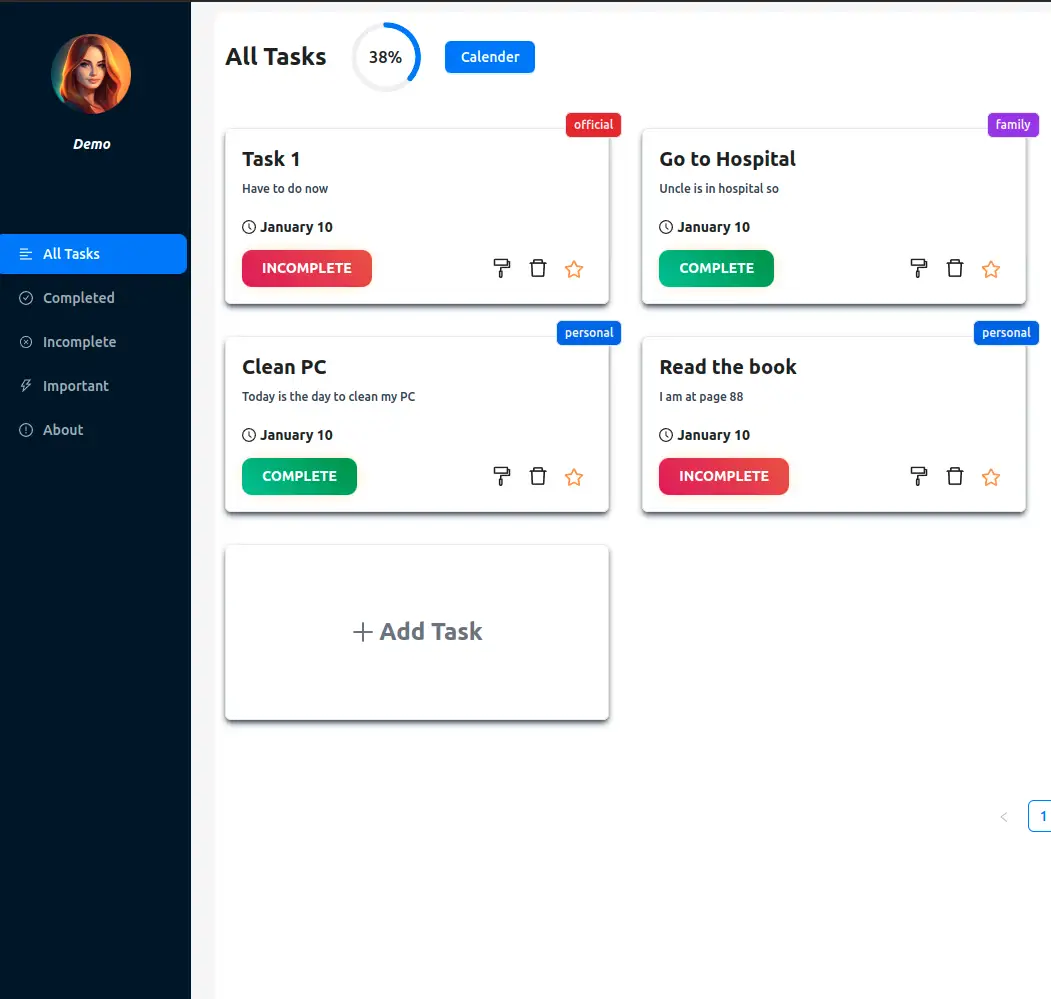Open the Calender view
The image size is (1051, 999).
click(x=489, y=57)
